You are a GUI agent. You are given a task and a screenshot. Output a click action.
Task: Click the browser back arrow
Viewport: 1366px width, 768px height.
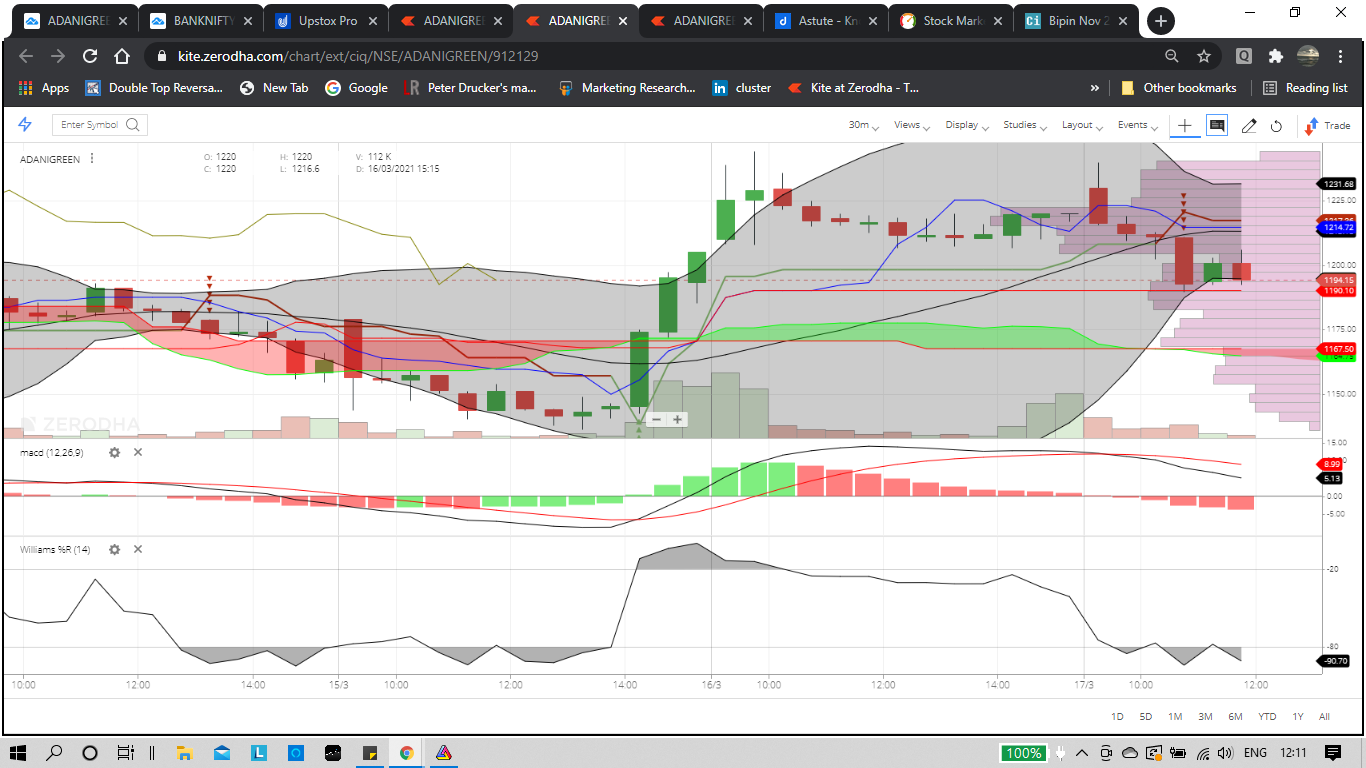[26, 57]
